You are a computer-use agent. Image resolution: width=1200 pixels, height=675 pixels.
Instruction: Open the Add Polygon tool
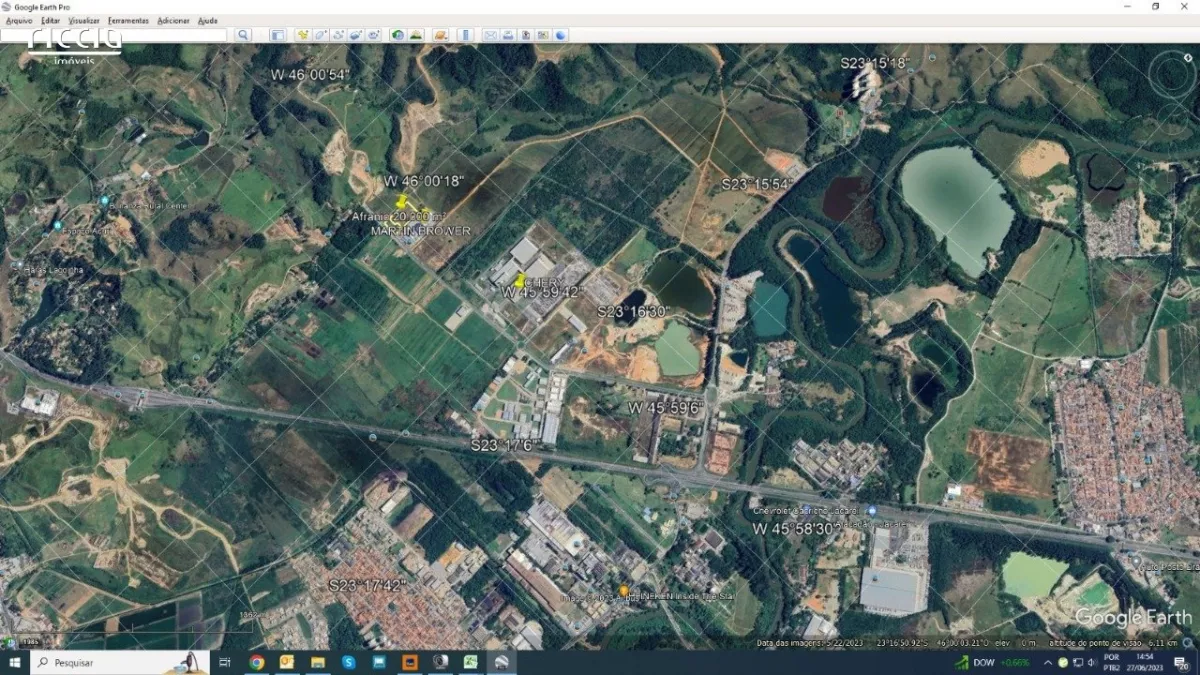pyautogui.click(x=320, y=35)
